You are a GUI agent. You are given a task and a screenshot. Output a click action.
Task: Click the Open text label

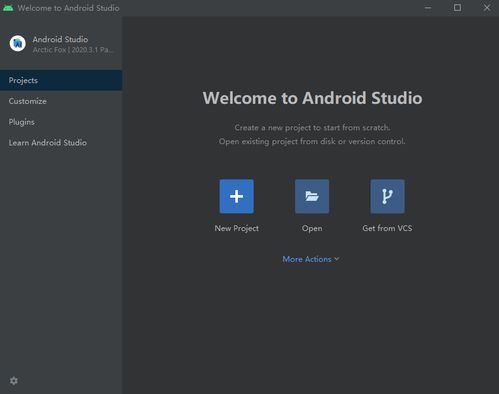[312, 228]
